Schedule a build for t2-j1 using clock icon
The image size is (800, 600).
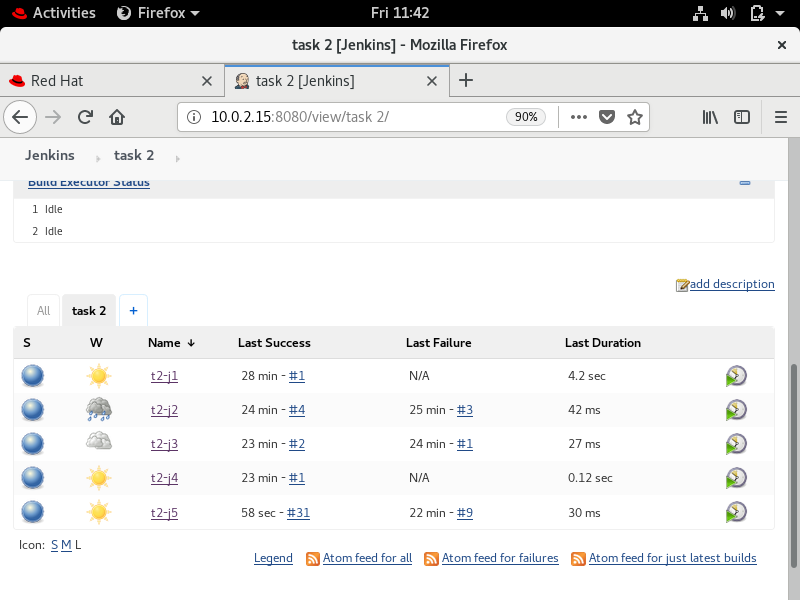point(736,375)
